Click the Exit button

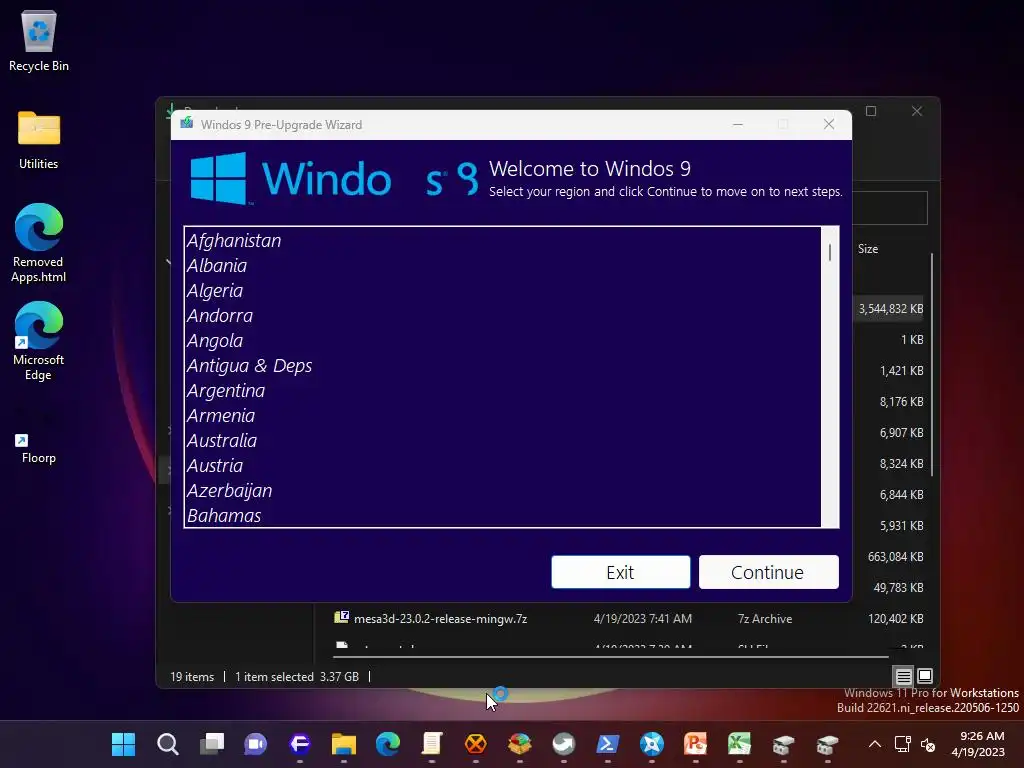(620, 572)
